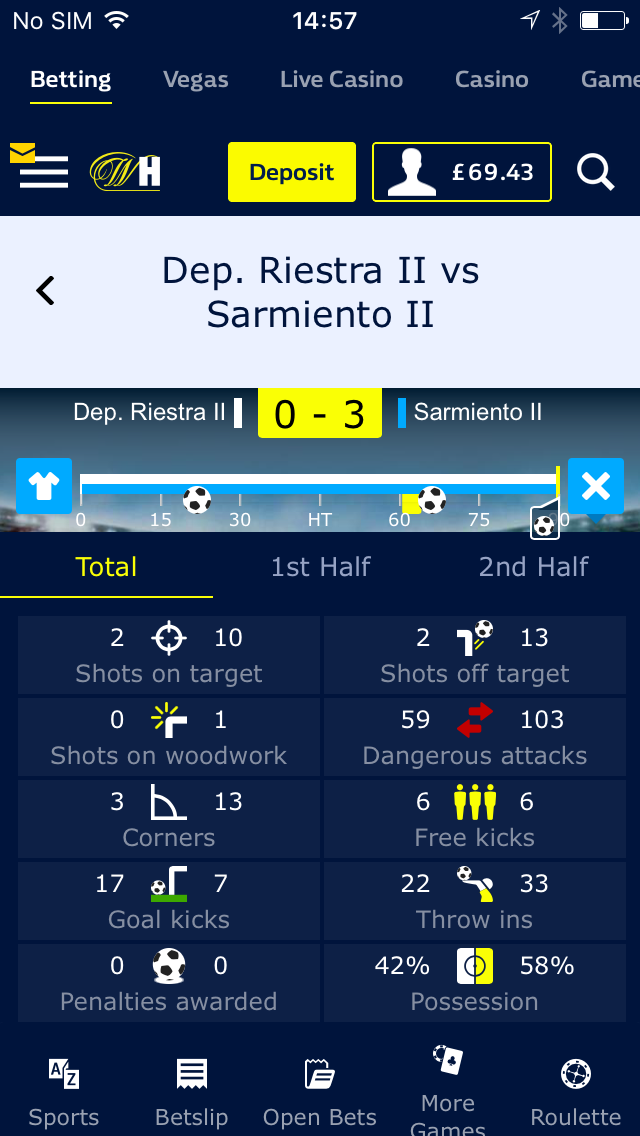The height and width of the screenshot is (1136, 640).
Task: Switch to the 1st Half stats tab
Action: 320,567
